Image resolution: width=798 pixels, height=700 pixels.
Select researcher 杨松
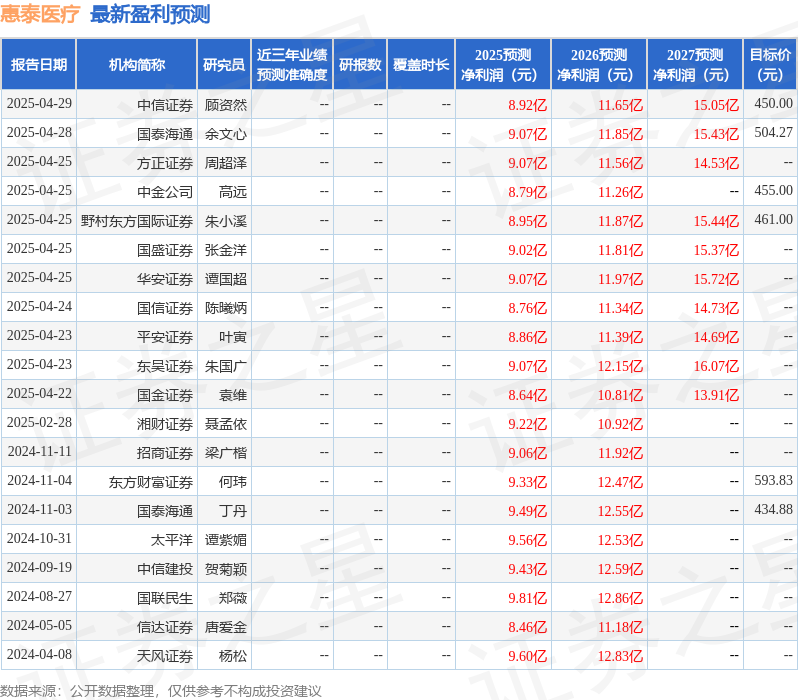233,657
